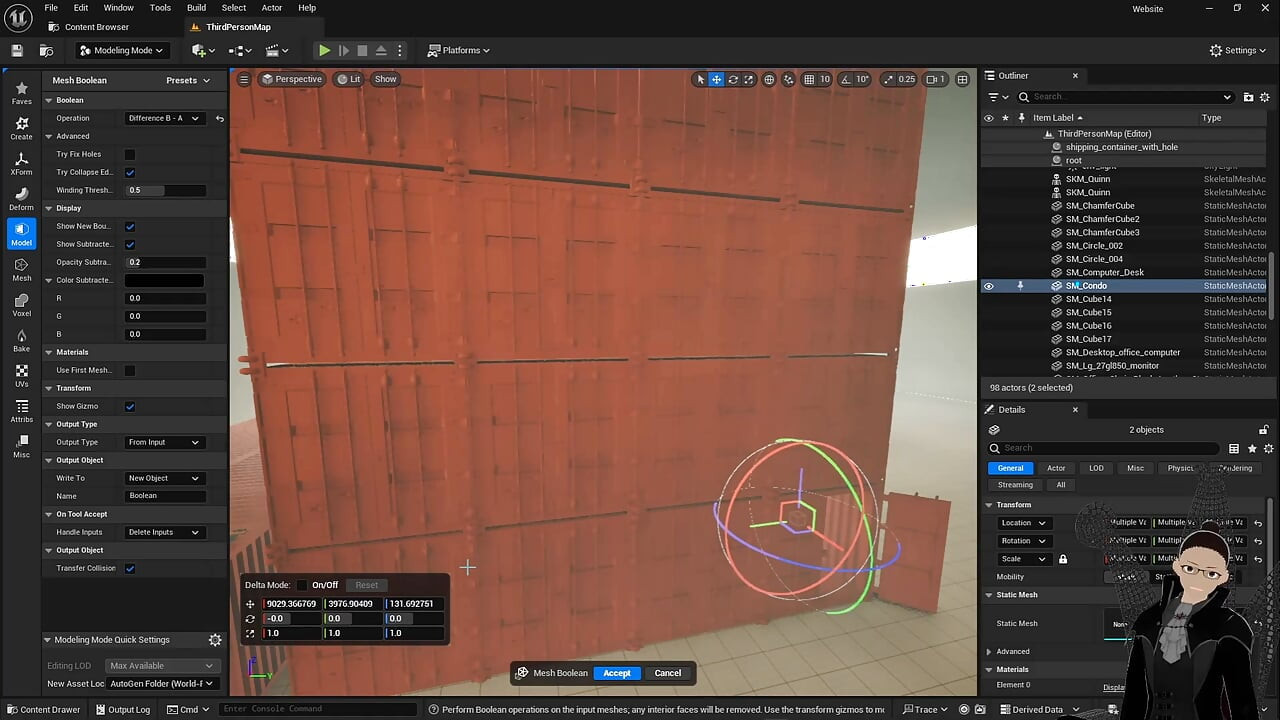Open Modeling Mode Quick Settings gear

tap(214, 640)
